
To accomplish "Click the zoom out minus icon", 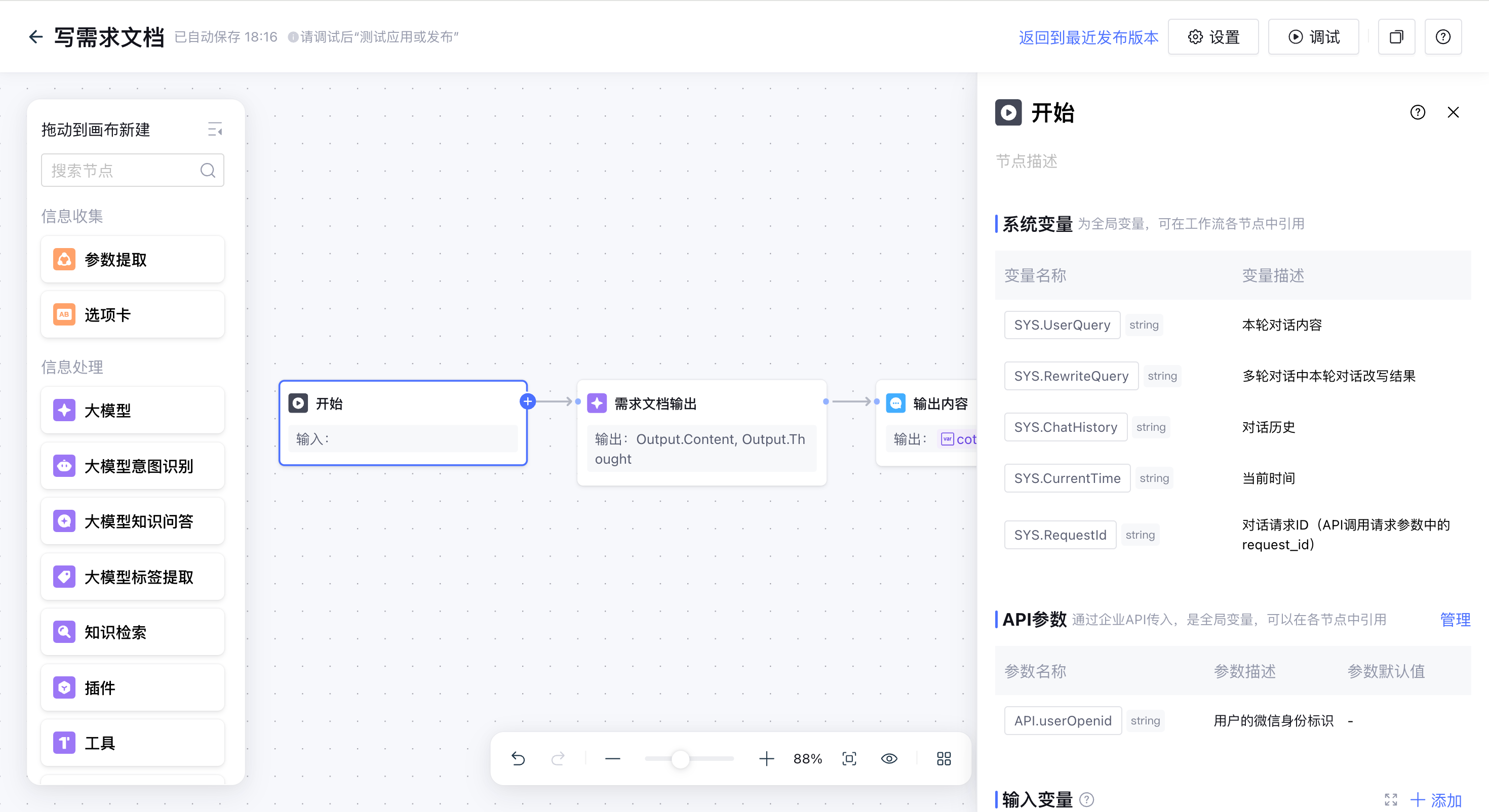I will point(613,758).
